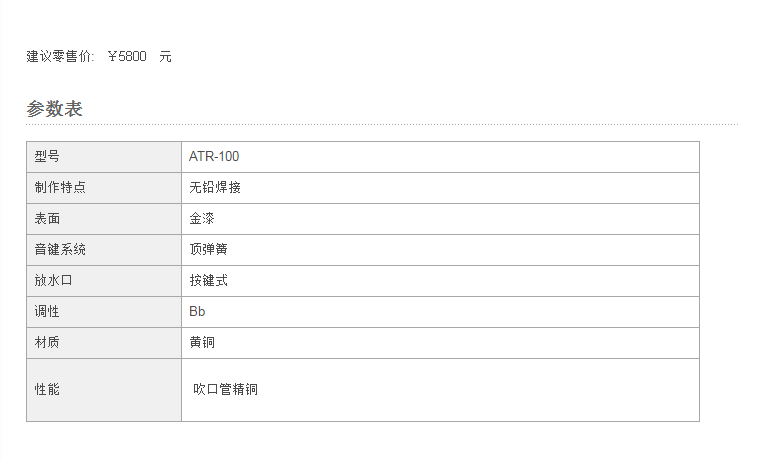The width and height of the screenshot is (757, 461).
Task: Click the suggested retail price ¥5800 text
Action: coord(127,56)
